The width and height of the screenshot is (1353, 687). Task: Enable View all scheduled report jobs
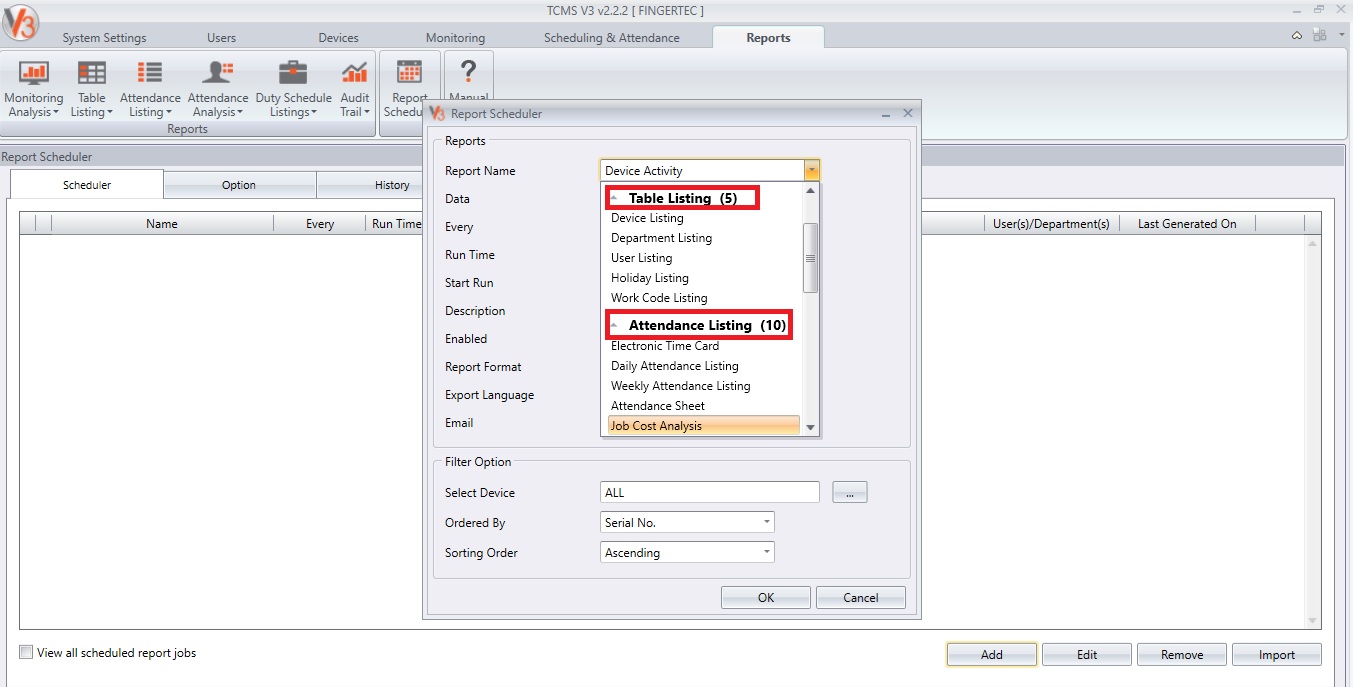26,653
